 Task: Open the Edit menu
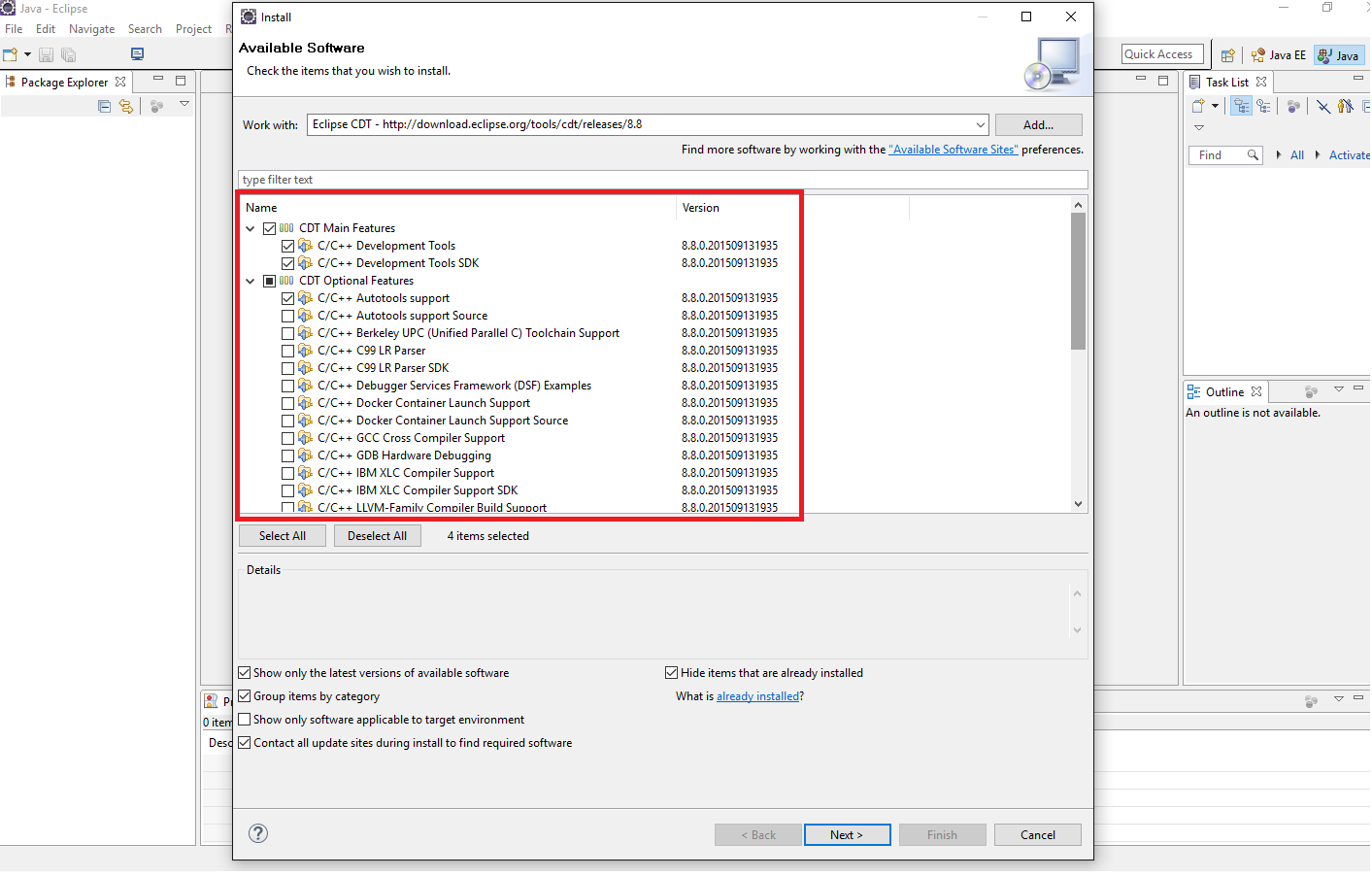coord(46,29)
